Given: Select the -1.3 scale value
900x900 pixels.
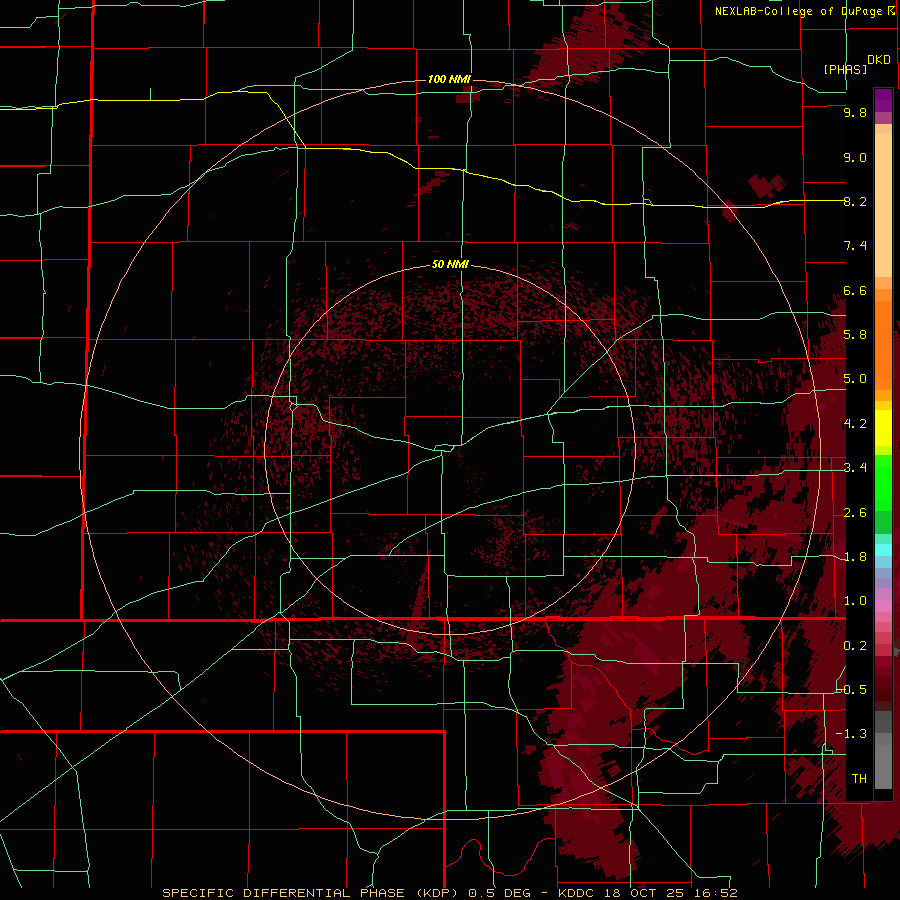Looking at the screenshot, I should [852, 734].
